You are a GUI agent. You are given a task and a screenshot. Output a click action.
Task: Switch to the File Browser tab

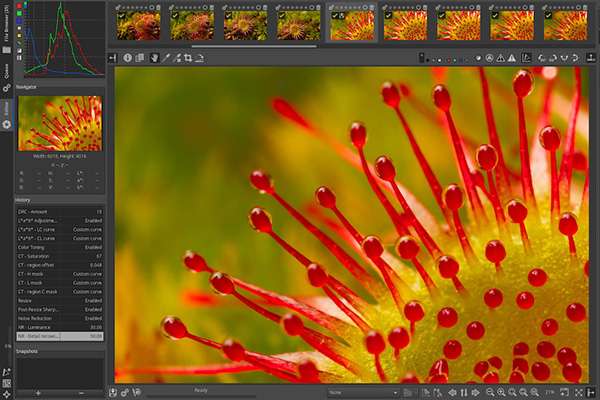(7, 28)
